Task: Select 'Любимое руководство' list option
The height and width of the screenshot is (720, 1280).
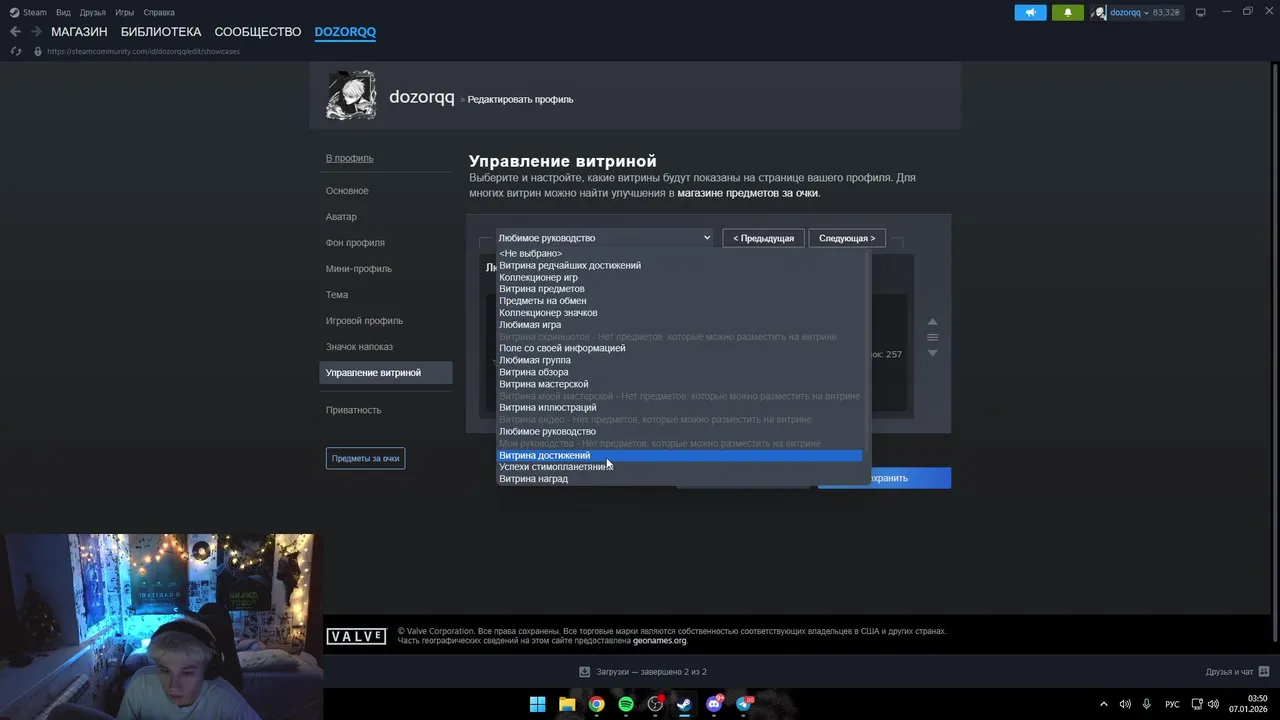Action: tap(681, 432)
